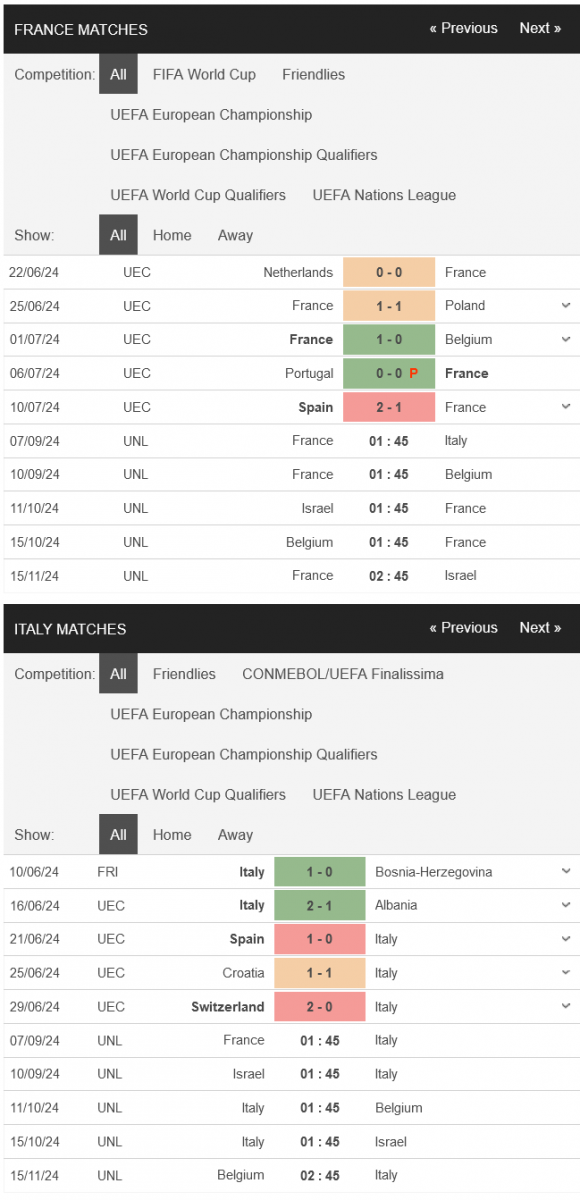This screenshot has height=1200, width=580.
Task: Select FIFA World Cup filter for France
Action: coord(204,74)
